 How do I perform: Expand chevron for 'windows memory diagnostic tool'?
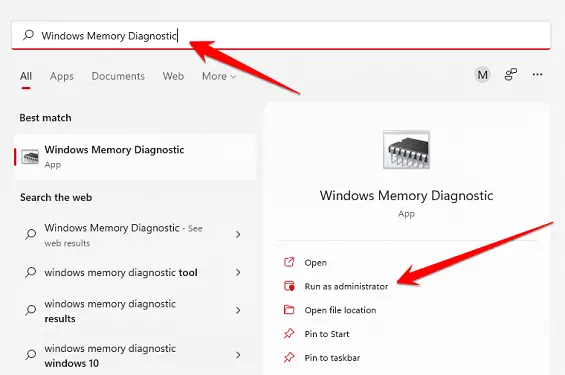coord(238,272)
